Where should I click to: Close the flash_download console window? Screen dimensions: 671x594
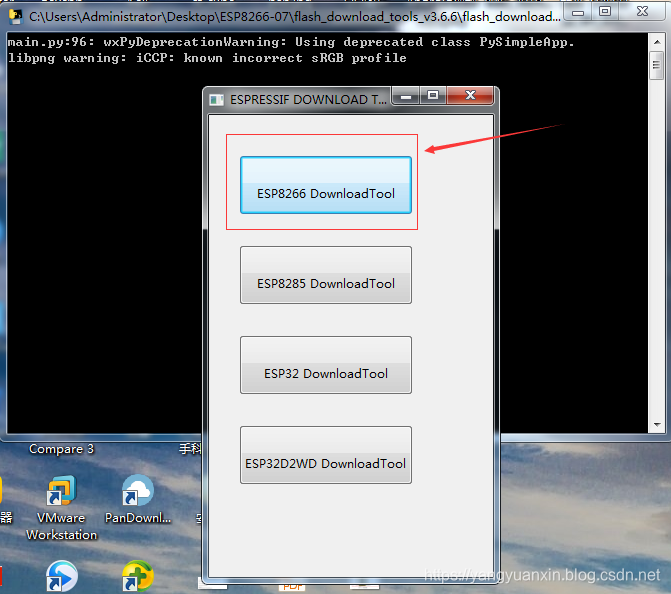click(642, 12)
